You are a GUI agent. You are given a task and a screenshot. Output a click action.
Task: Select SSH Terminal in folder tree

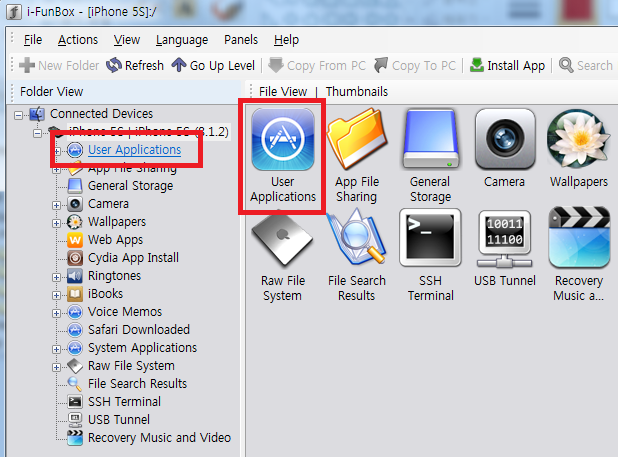tap(124, 401)
